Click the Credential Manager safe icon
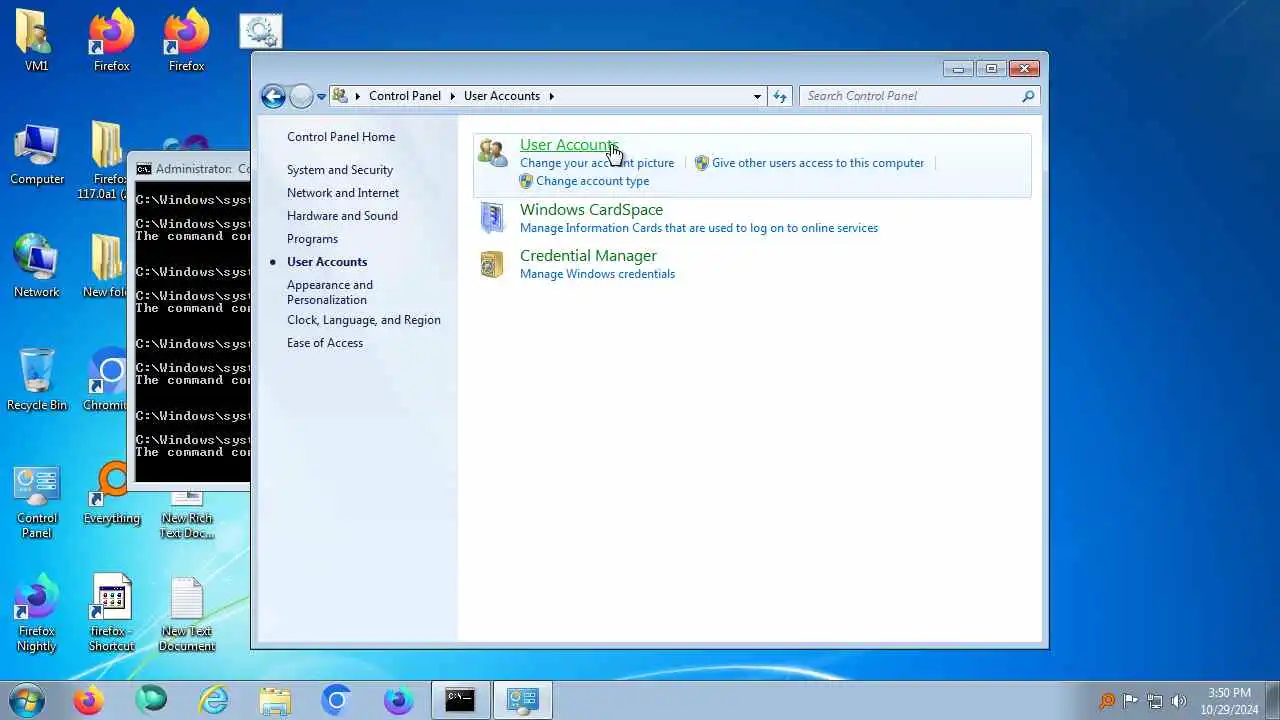The height and width of the screenshot is (720, 1280). tap(492, 264)
